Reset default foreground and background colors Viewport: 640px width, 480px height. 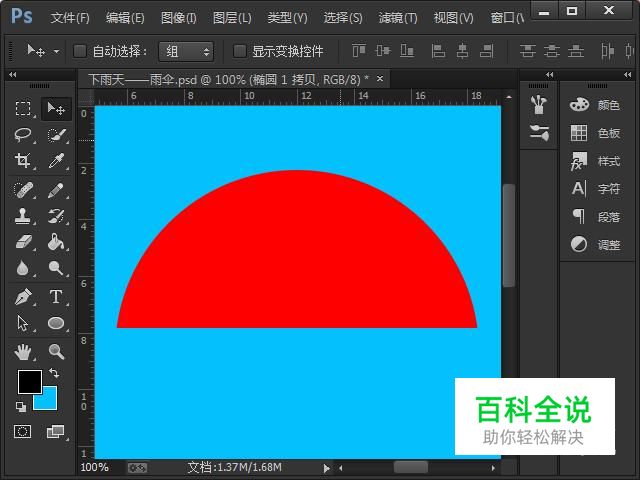pos(21,407)
